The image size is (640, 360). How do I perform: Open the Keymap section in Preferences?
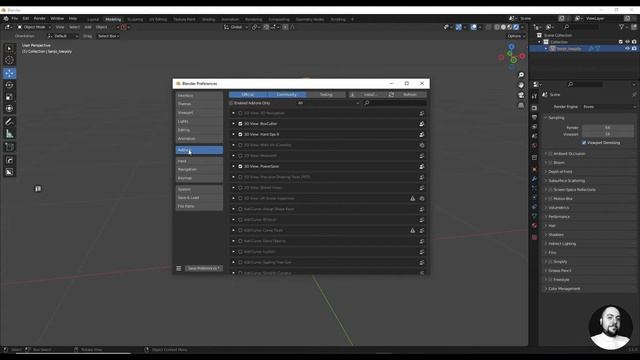(x=199, y=178)
